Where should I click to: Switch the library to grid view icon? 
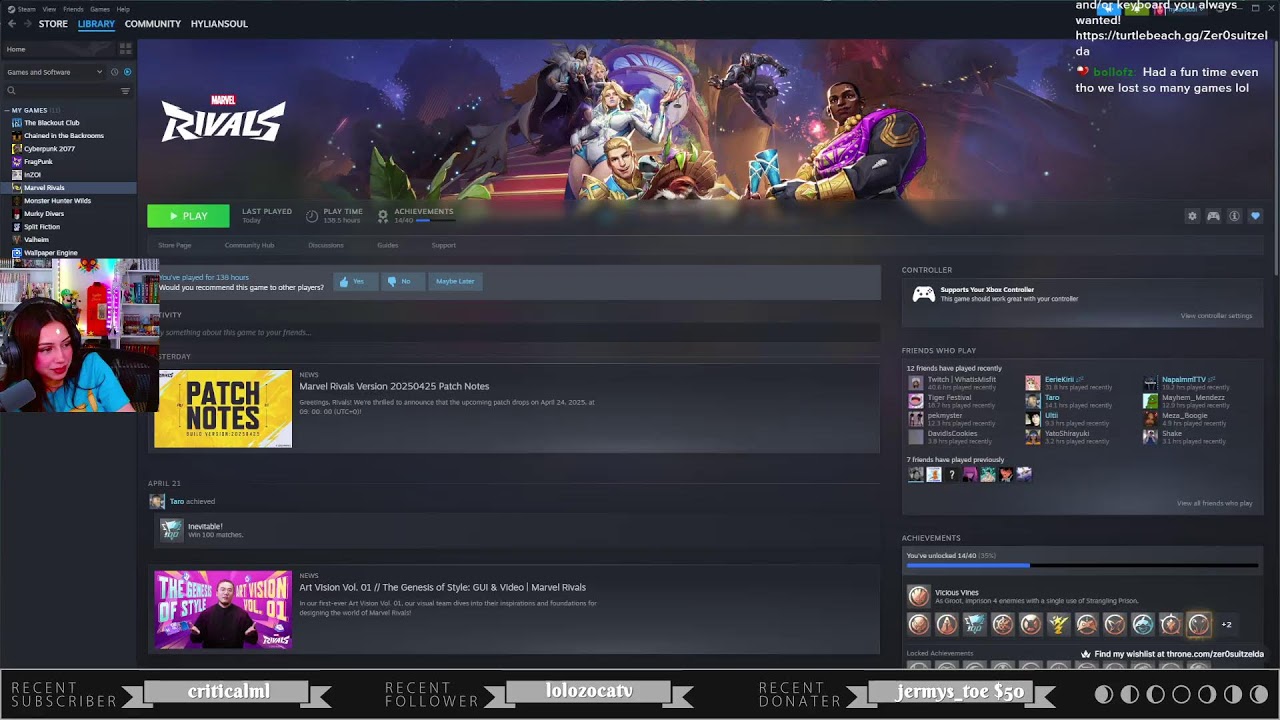tap(125, 48)
